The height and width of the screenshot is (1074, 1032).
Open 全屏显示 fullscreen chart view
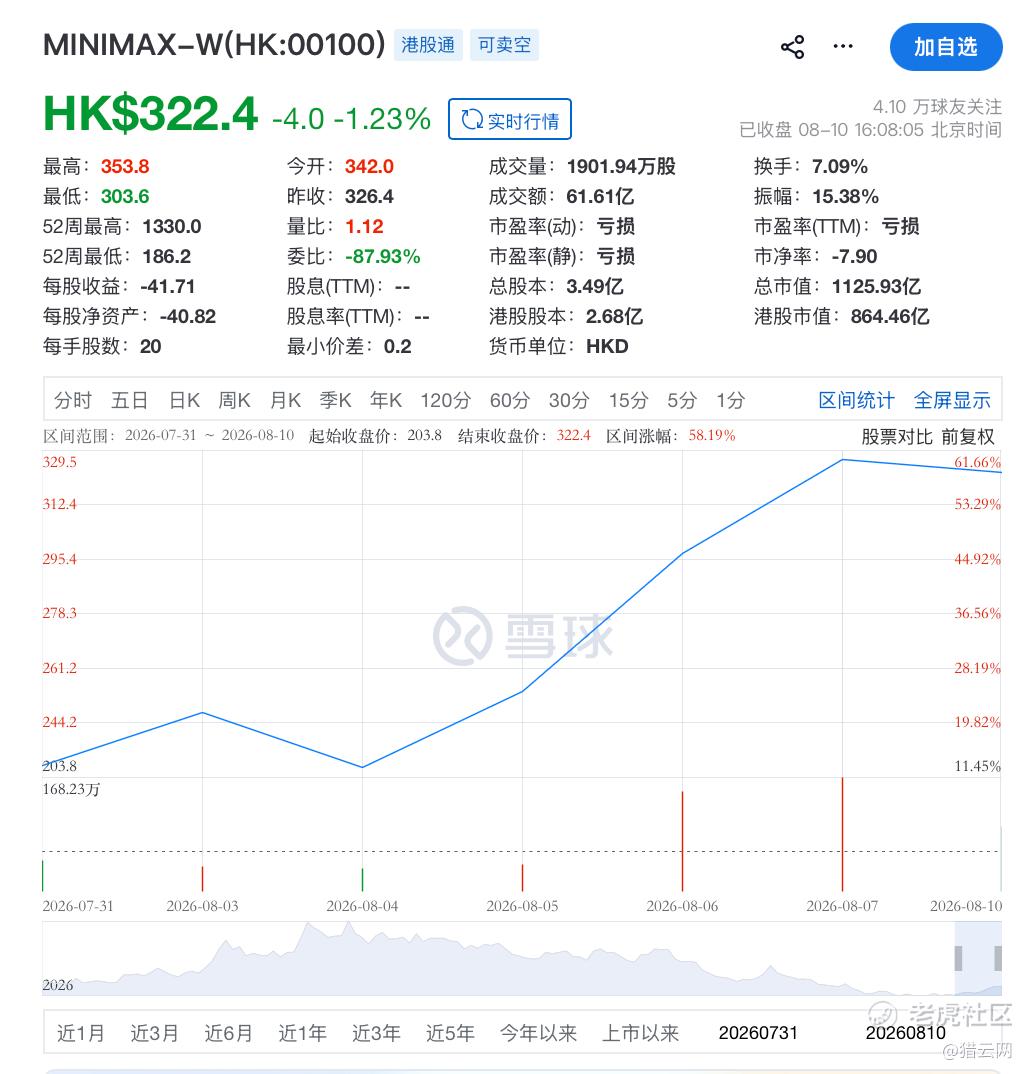pyautogui.click(x=952, y=400)
